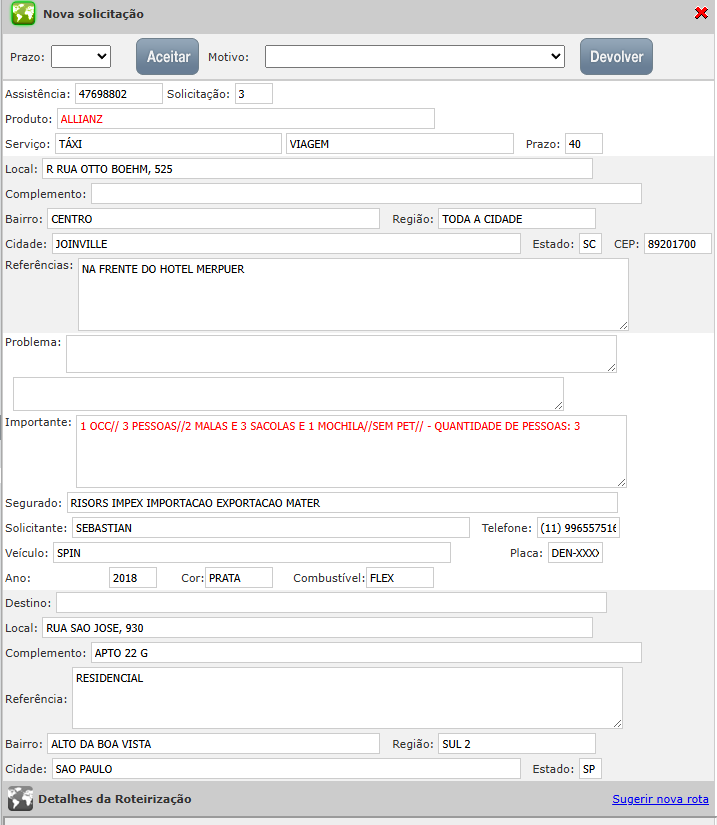Click the Placa field showing DEN-XXXX

pos(575,553)
